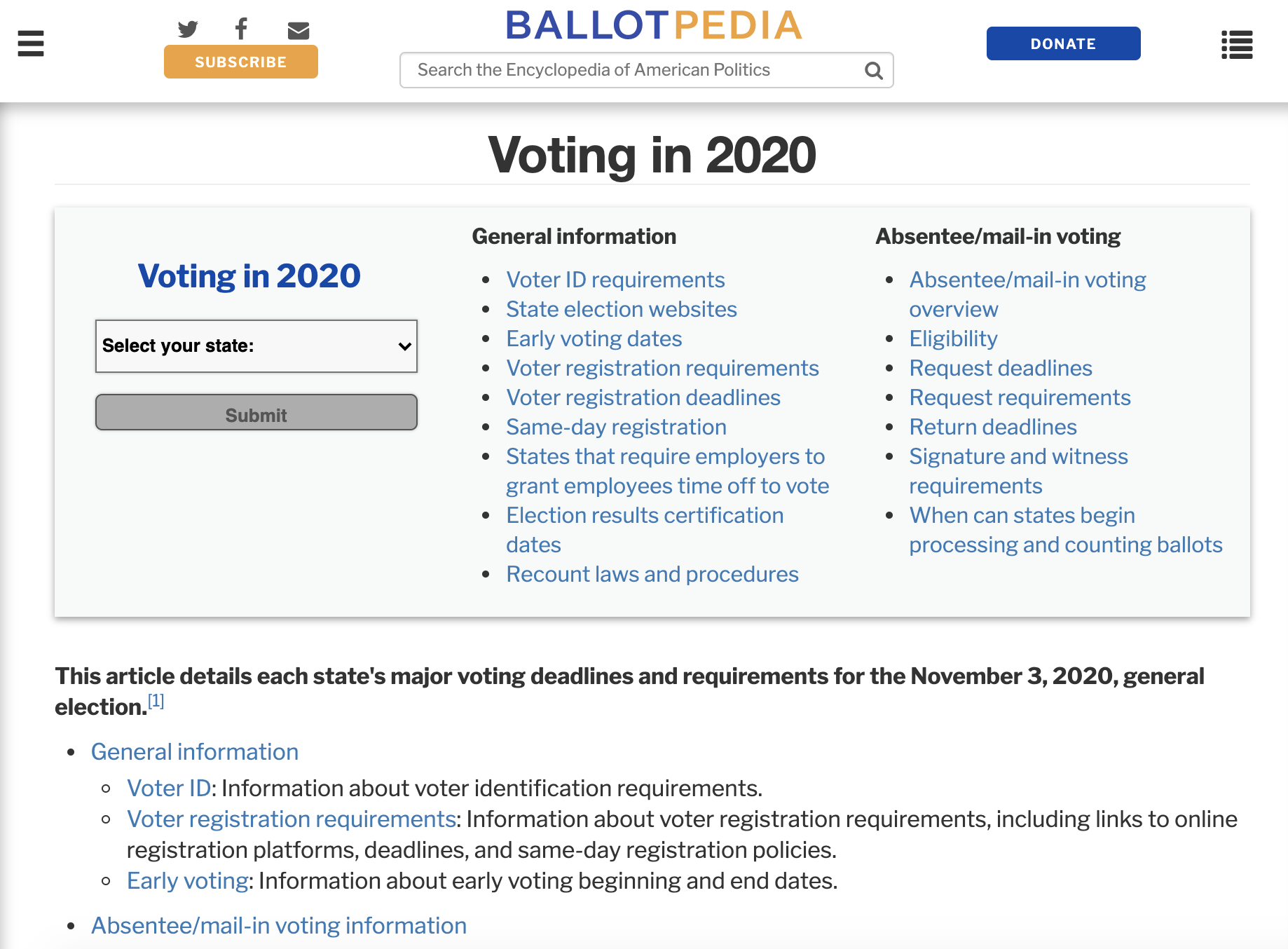This screenshot has height=949, width=1288.
Task: Open Signature and witness requirements link
Action: [1018, 456]
